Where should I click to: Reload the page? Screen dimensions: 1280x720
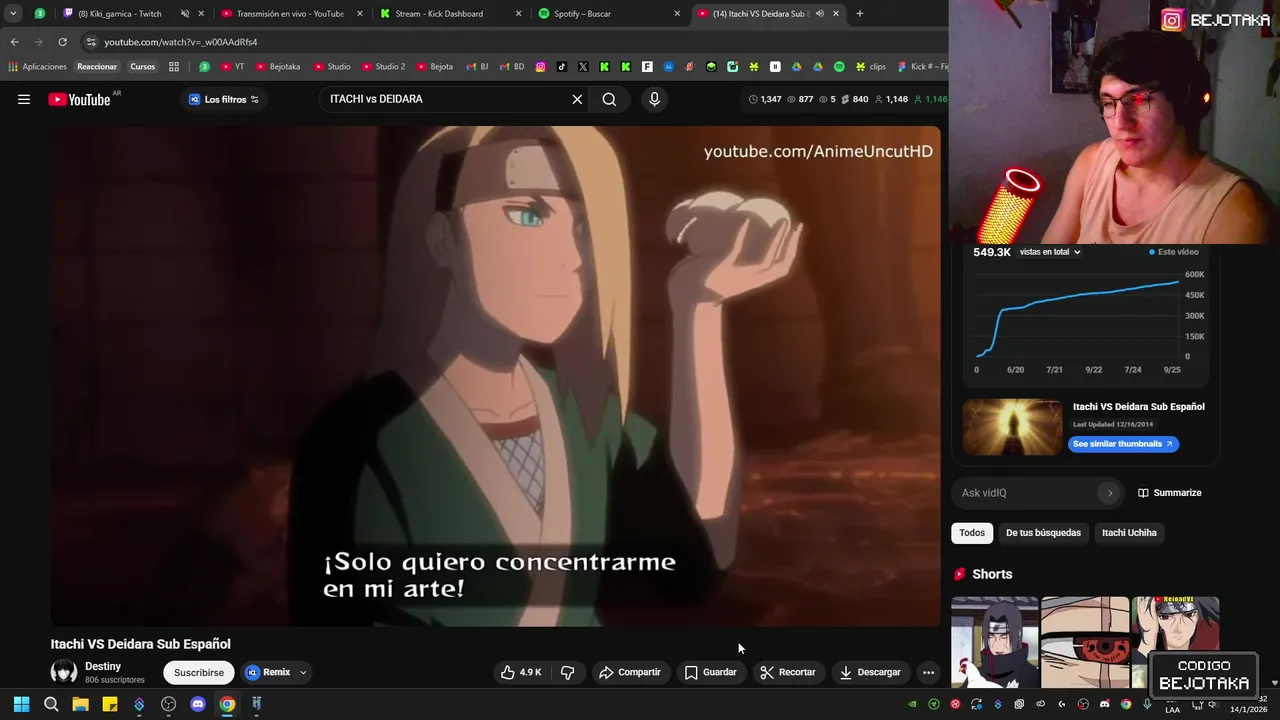(62, 42)
